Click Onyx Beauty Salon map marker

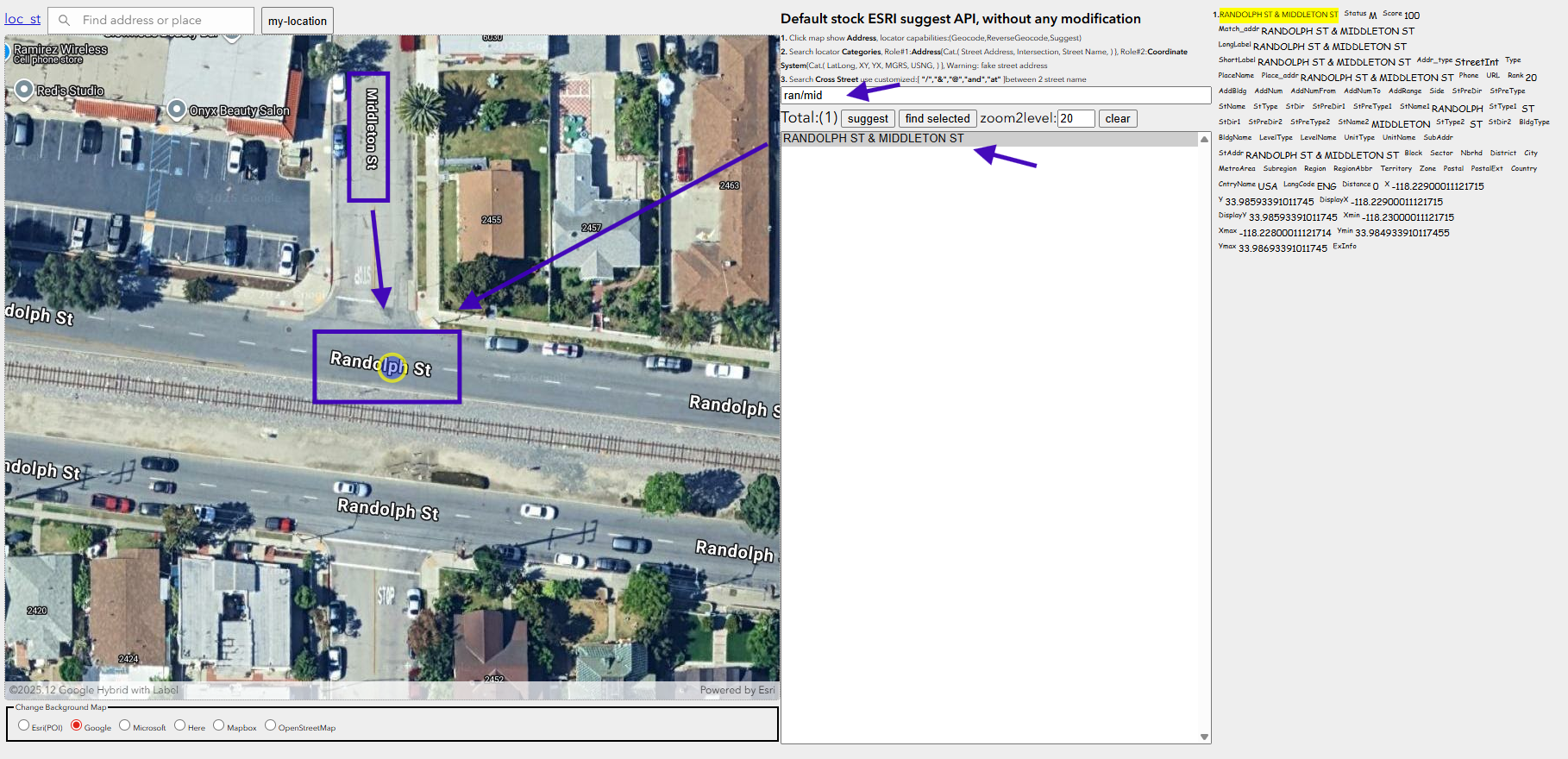pyautogui.click(x=177, y=109)
